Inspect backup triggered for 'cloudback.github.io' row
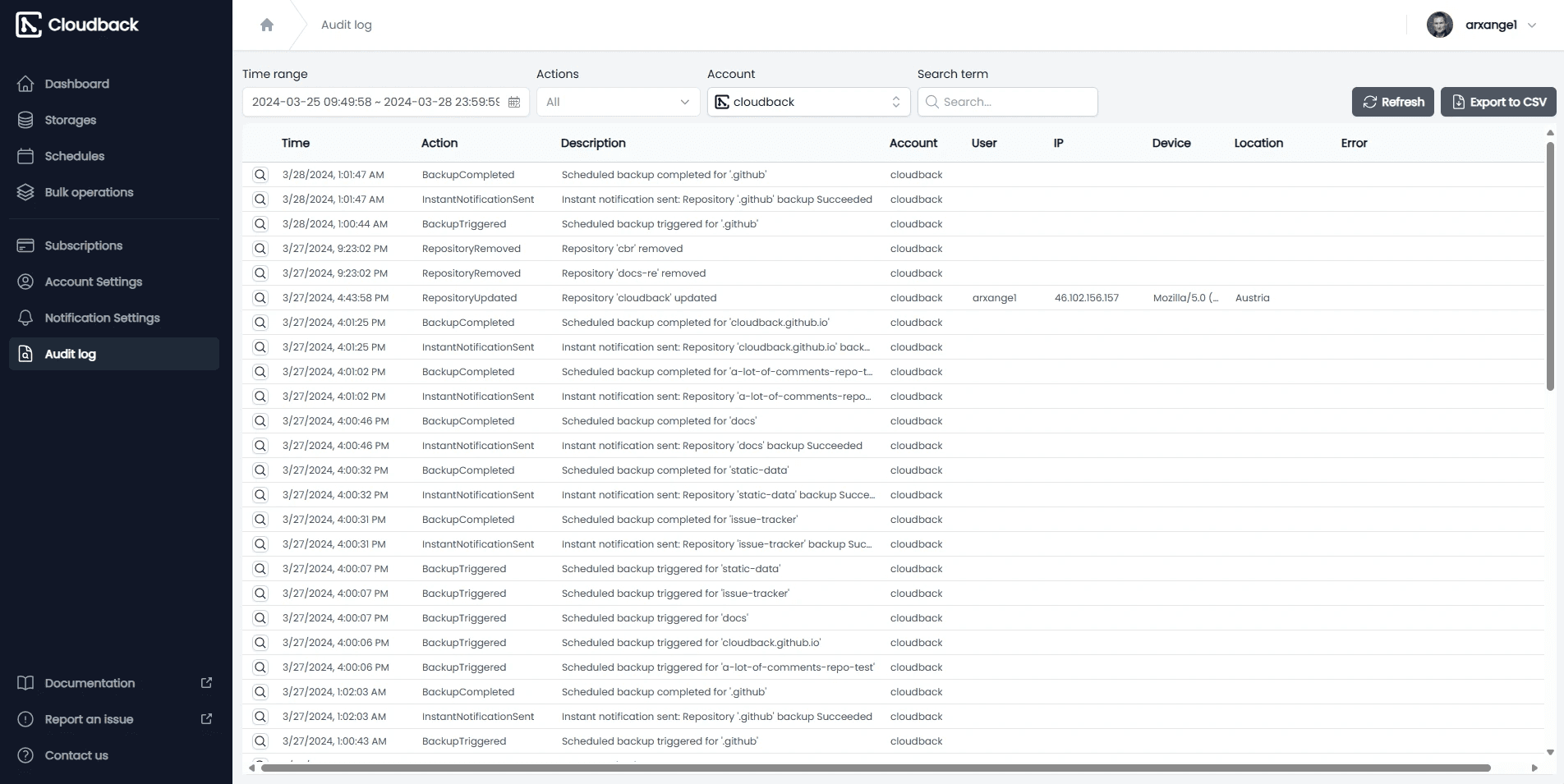The height and width of the screenshot is (784, 1564). pyautogui.click(x=260, y=643)
